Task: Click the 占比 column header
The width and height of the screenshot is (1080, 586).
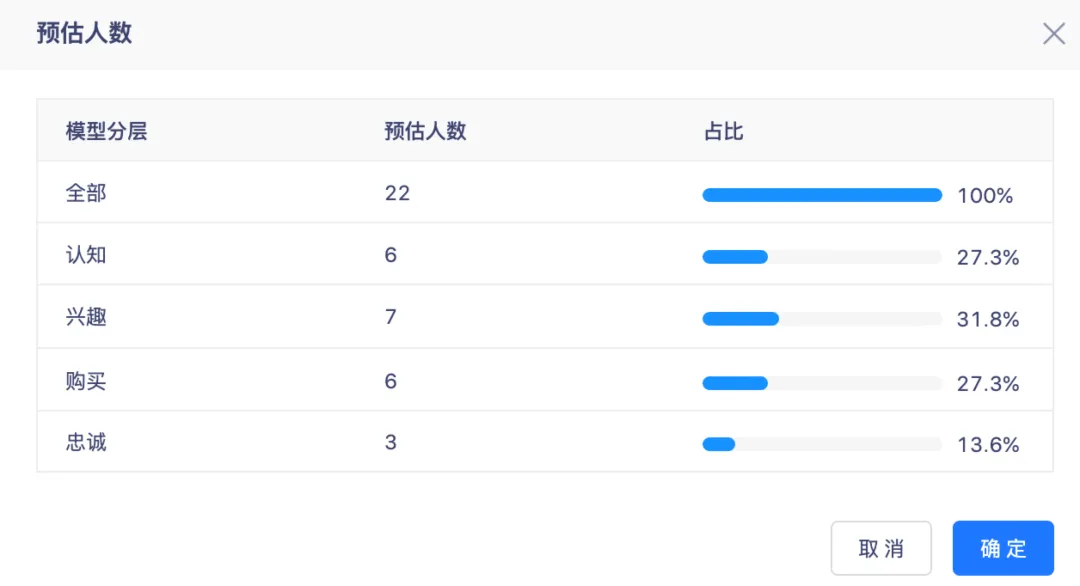Action: point(723,131)
